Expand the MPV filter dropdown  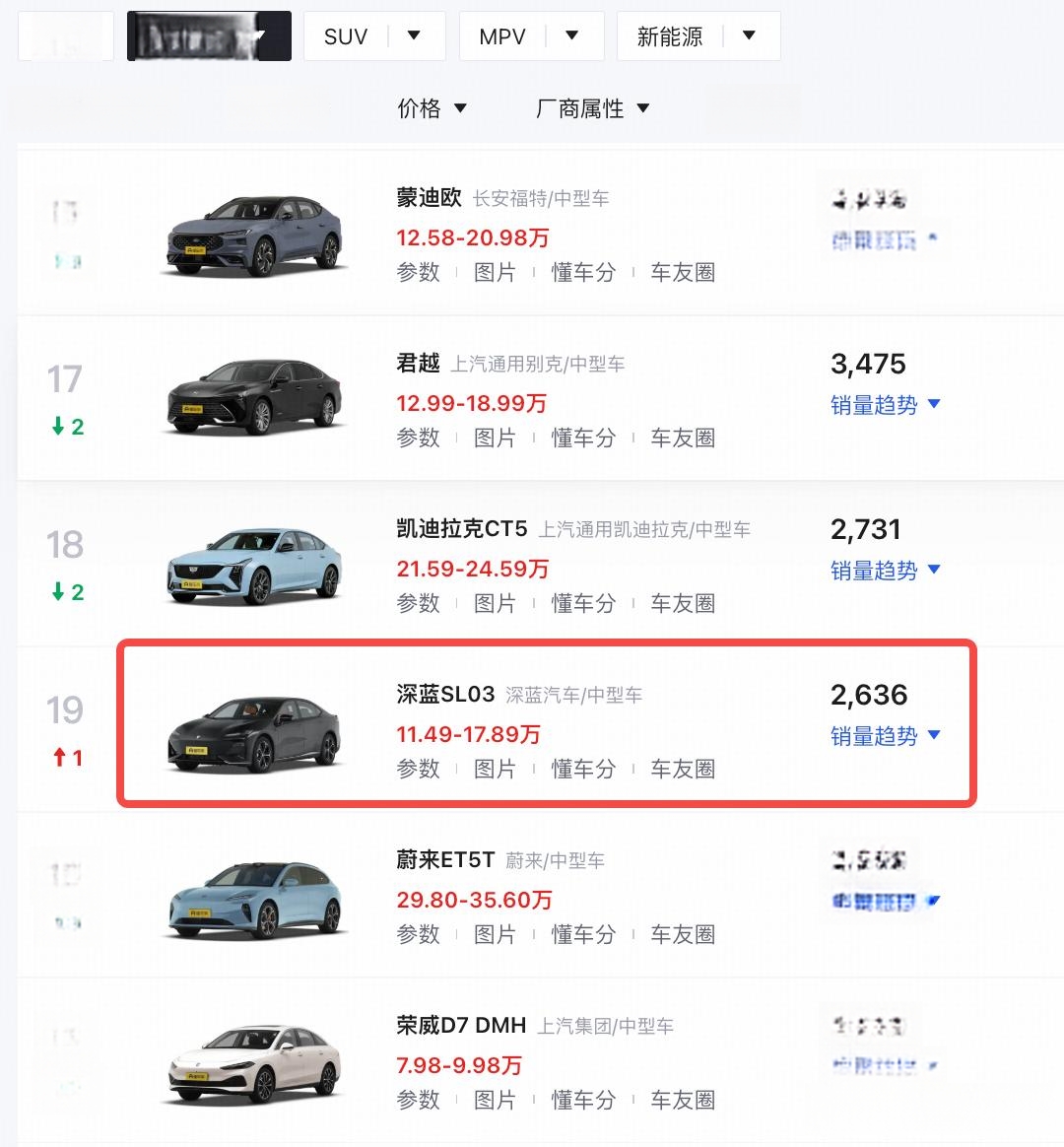click(571, 35)
